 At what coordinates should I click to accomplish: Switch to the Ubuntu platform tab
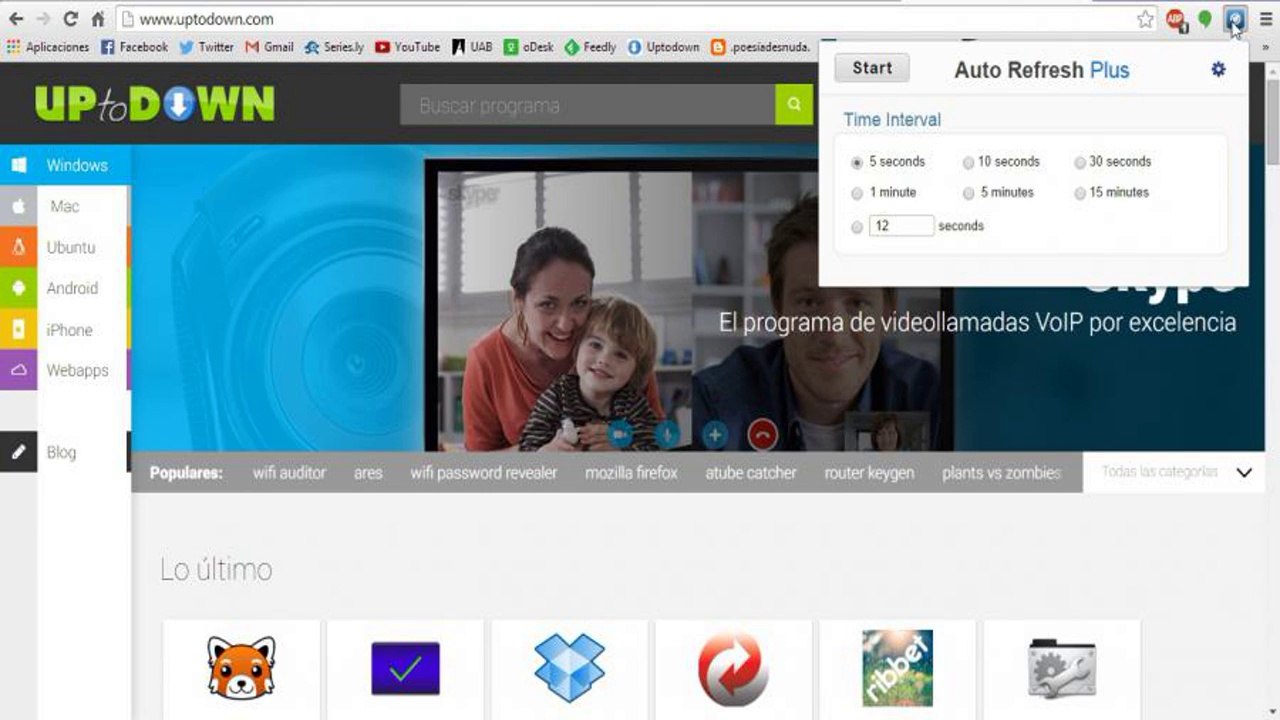click(65, 247)
